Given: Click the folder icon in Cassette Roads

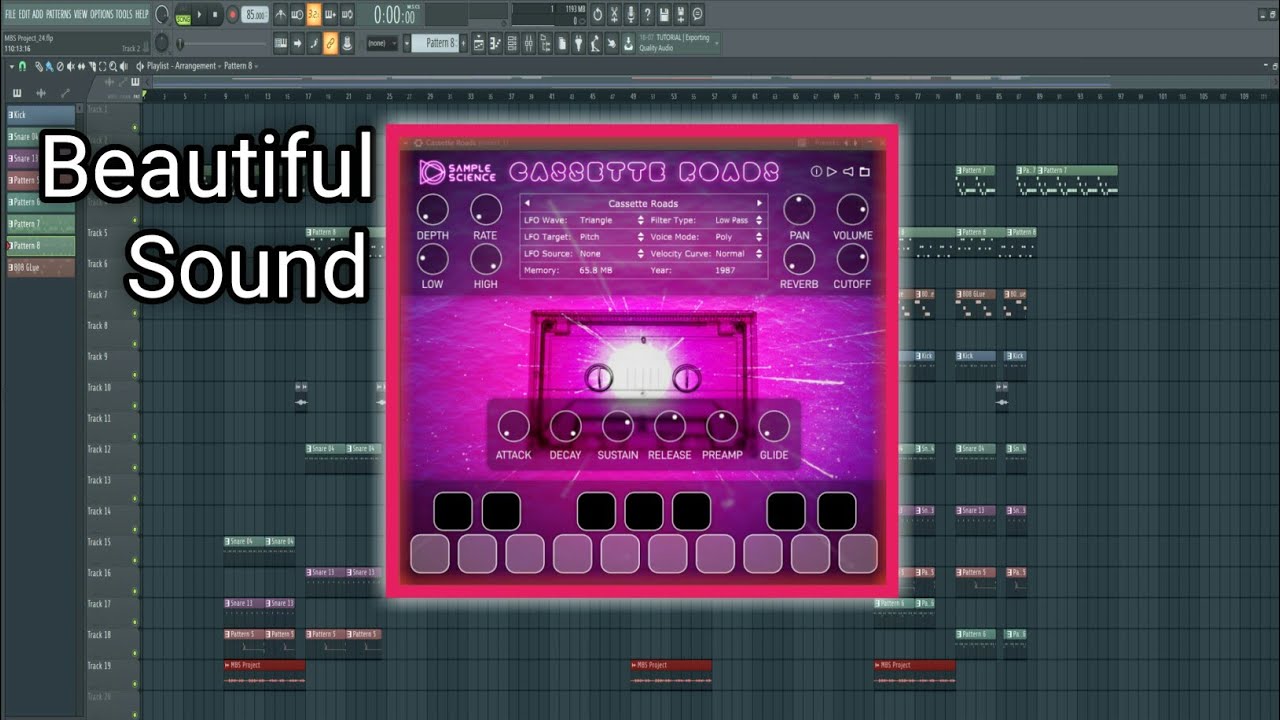Looking at the screenshot, I should pyautogui.click(x=864, y=171).
